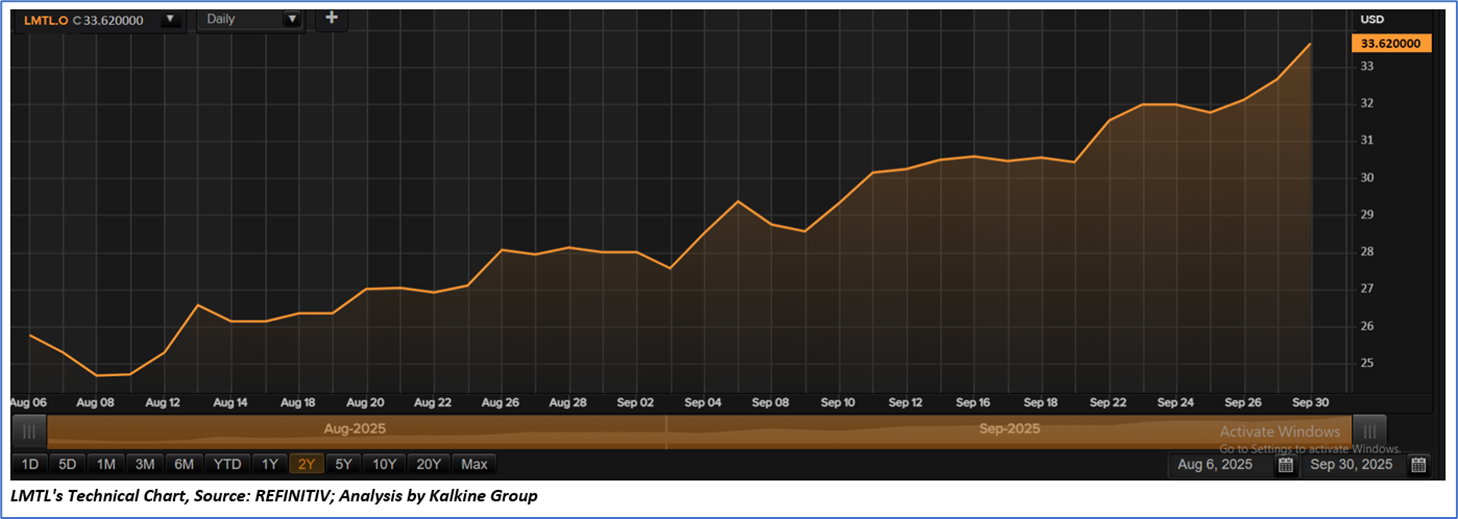The image size is (1458, 519).
Task: Select the 20Y time range
Action: [x=428, y=464]
